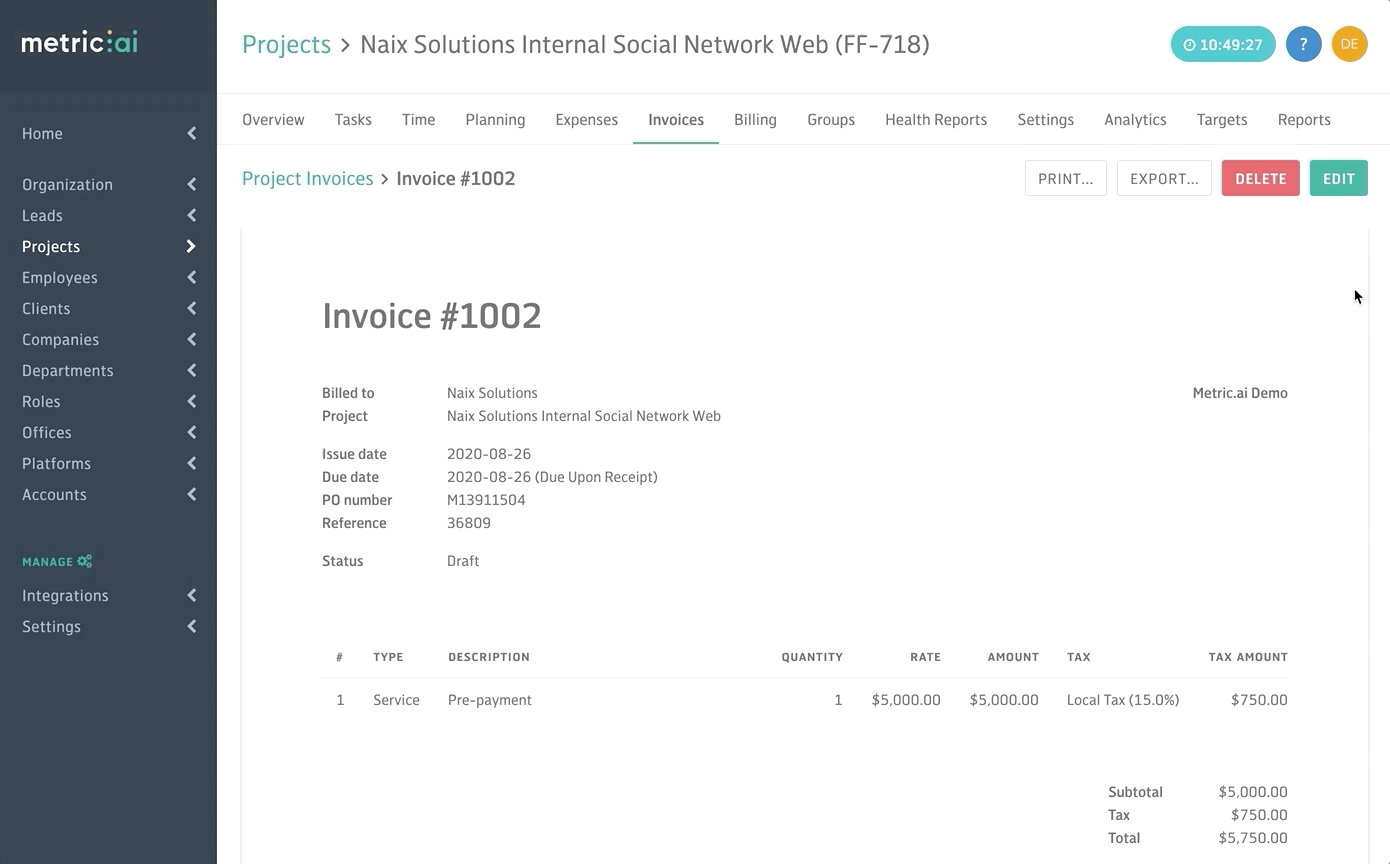Screen dimensions: 1390x864
Task: Expand the Home sidebar chevron
Action: [x=191, y=133]
